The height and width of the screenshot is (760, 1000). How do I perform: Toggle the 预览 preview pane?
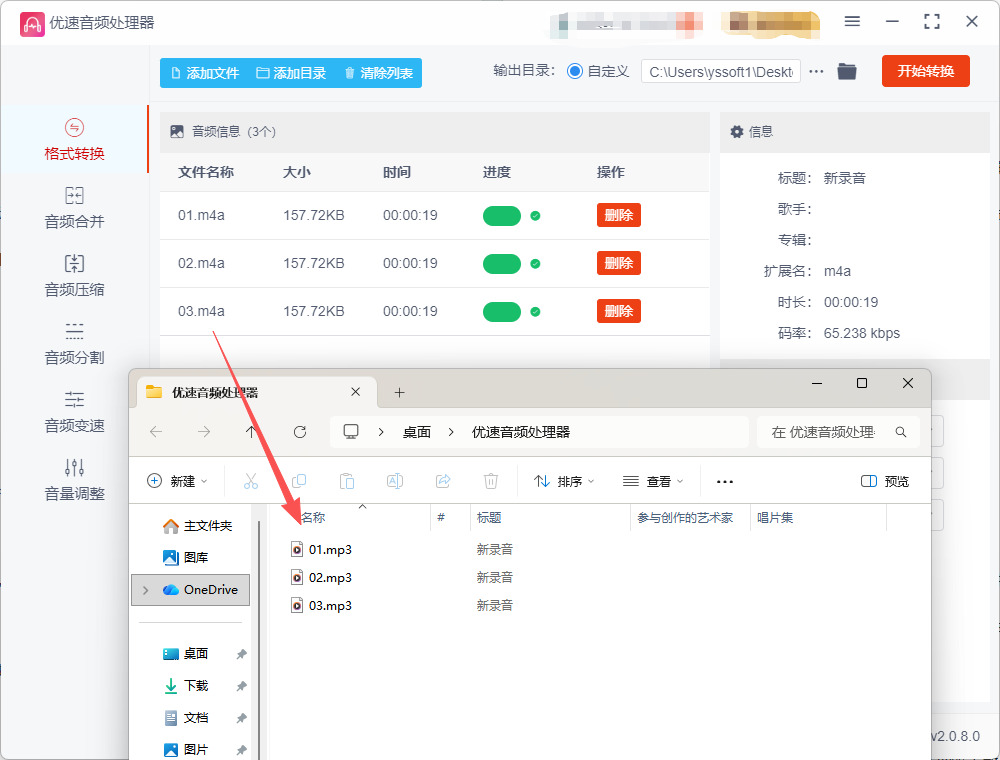[885, 481]
